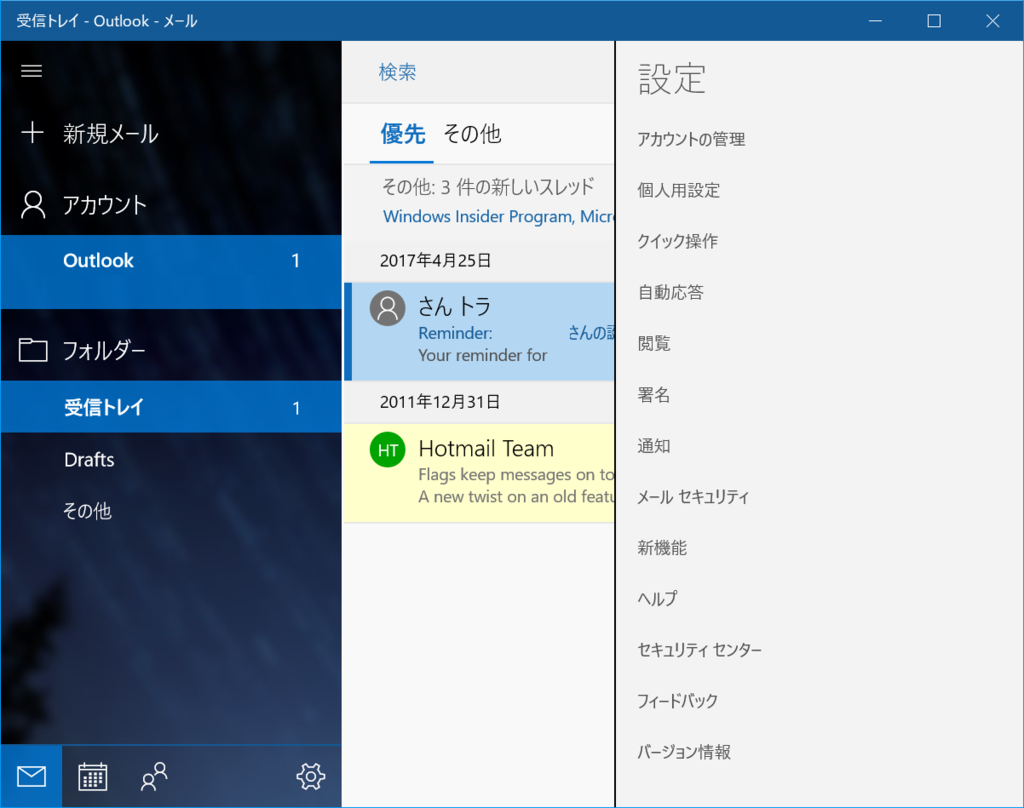Open バージョン情報 entry

click(684, 752)
